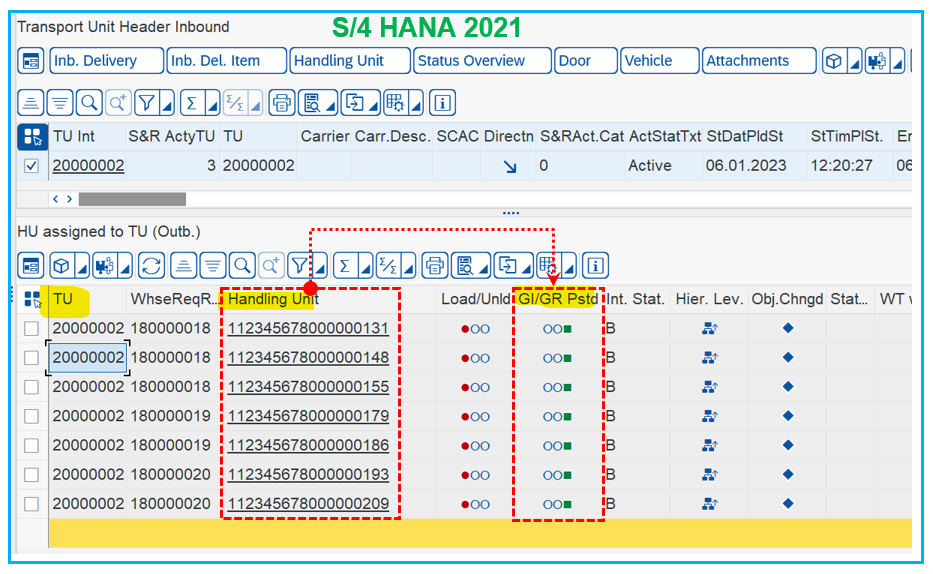Select checkbox of handling unit ending 0209
Viewport: 933px width, 574px height.
[x=32, y=504]
